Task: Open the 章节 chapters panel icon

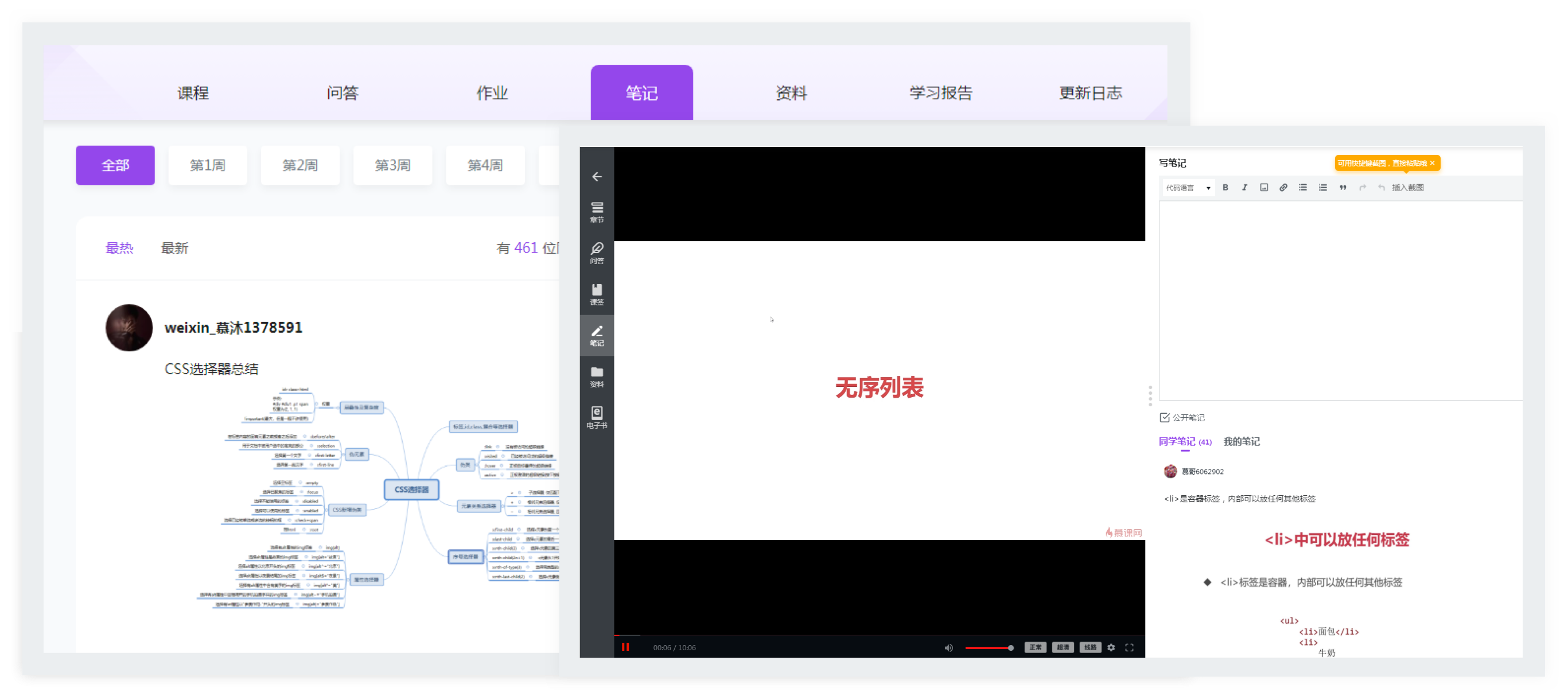Action: pyautogui.click(x=597, y=212)
